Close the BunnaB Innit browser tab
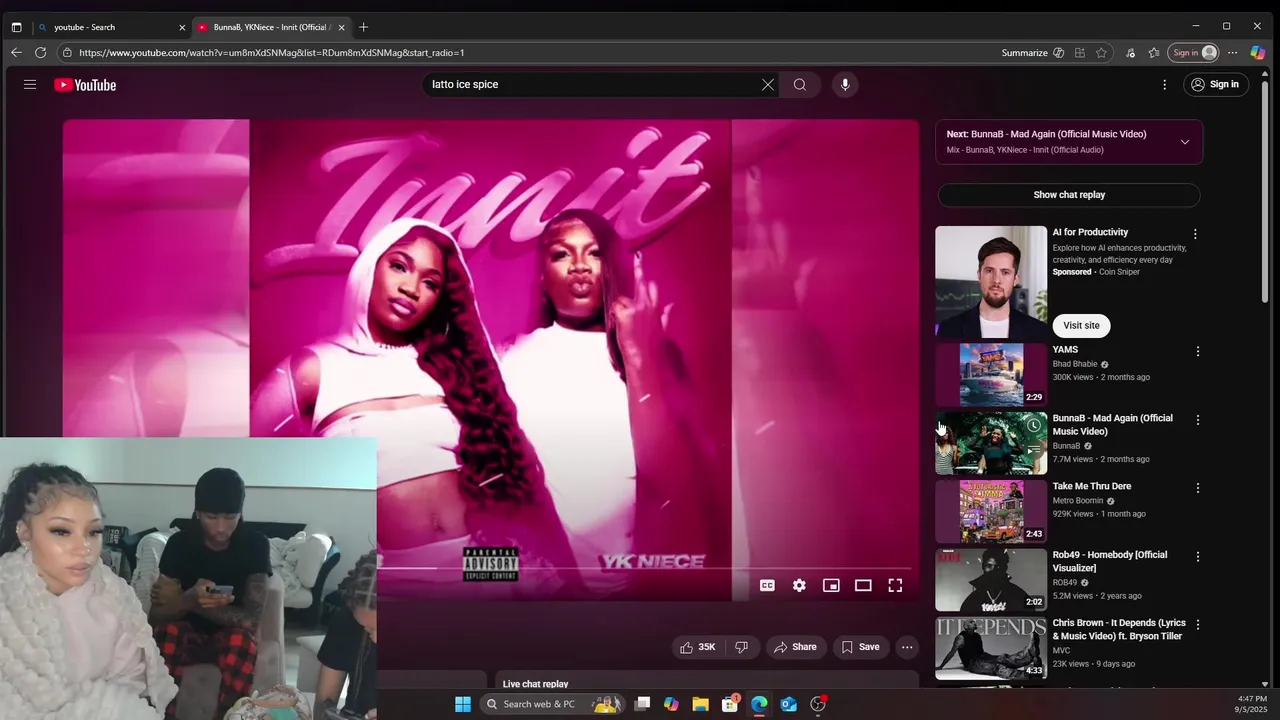The height and width of the screenshot is (720, 1280). point(341,27)
